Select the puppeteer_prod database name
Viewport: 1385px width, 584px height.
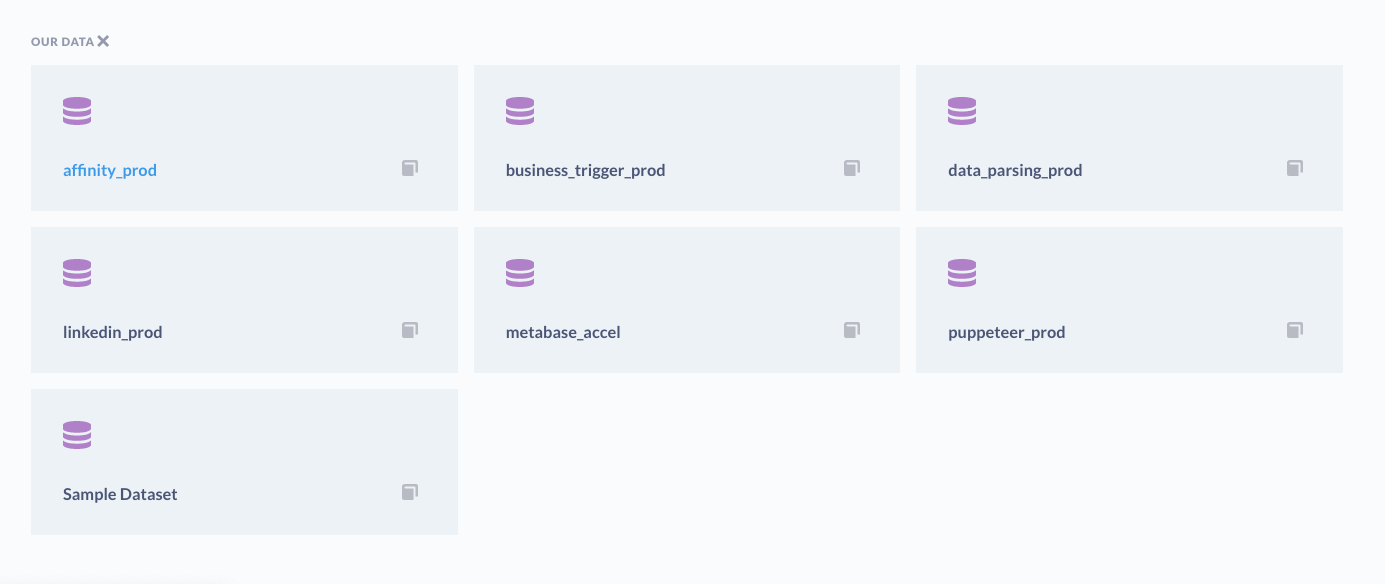(x=1006, y=332)
